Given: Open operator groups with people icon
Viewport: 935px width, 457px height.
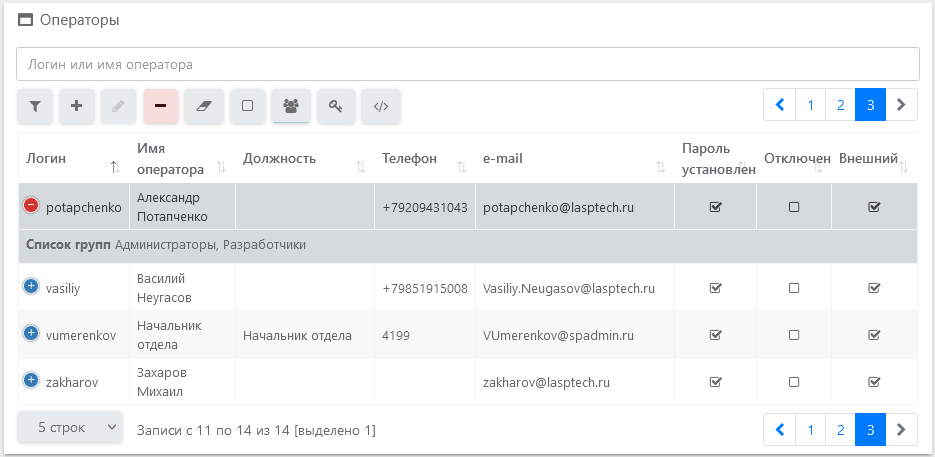Looking at the screenshot, I should [x=291, y=106].
